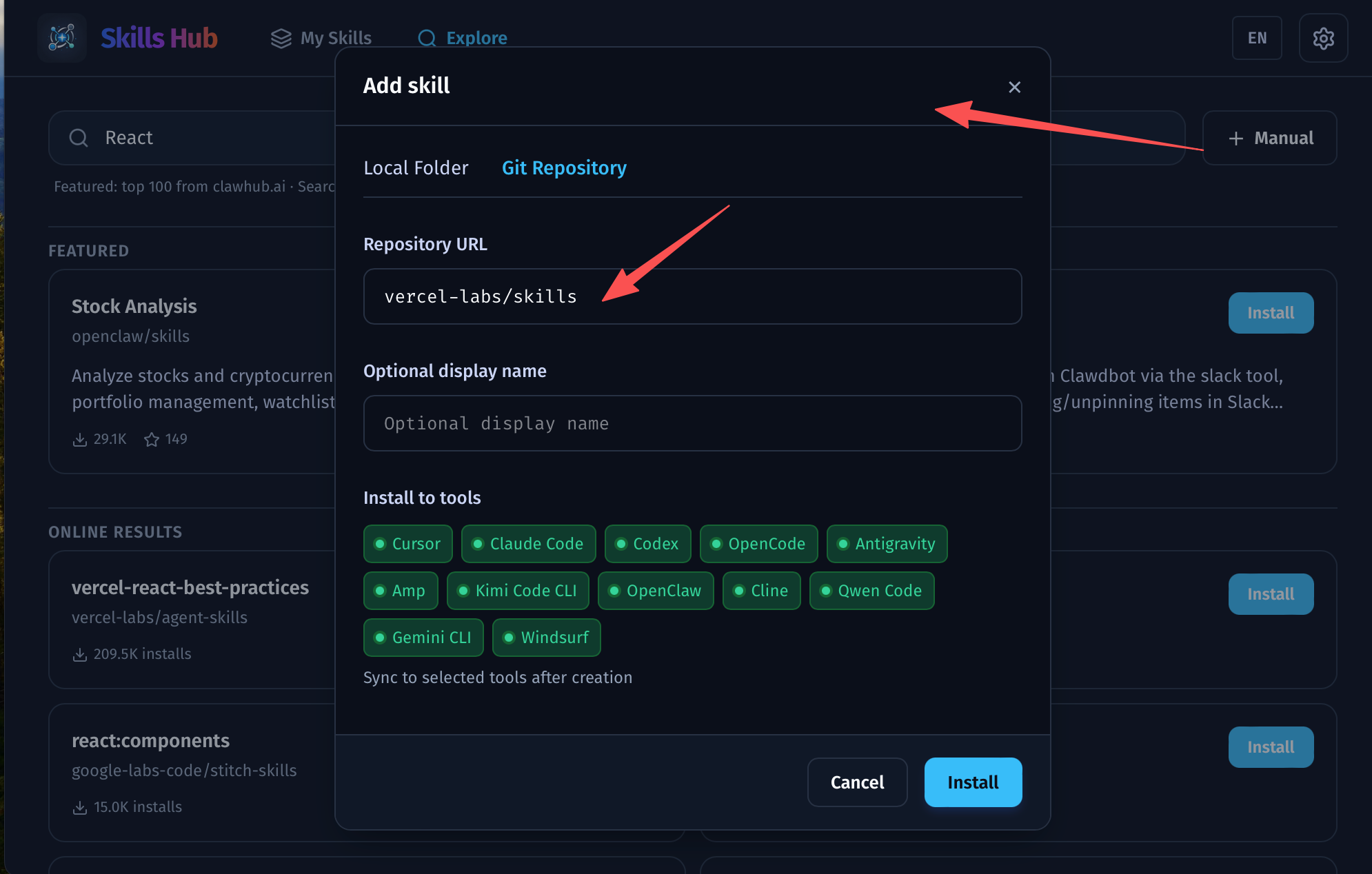Click the Optional display name field
This screenshot has width=1372, height=874.
[x=692, y=423]
